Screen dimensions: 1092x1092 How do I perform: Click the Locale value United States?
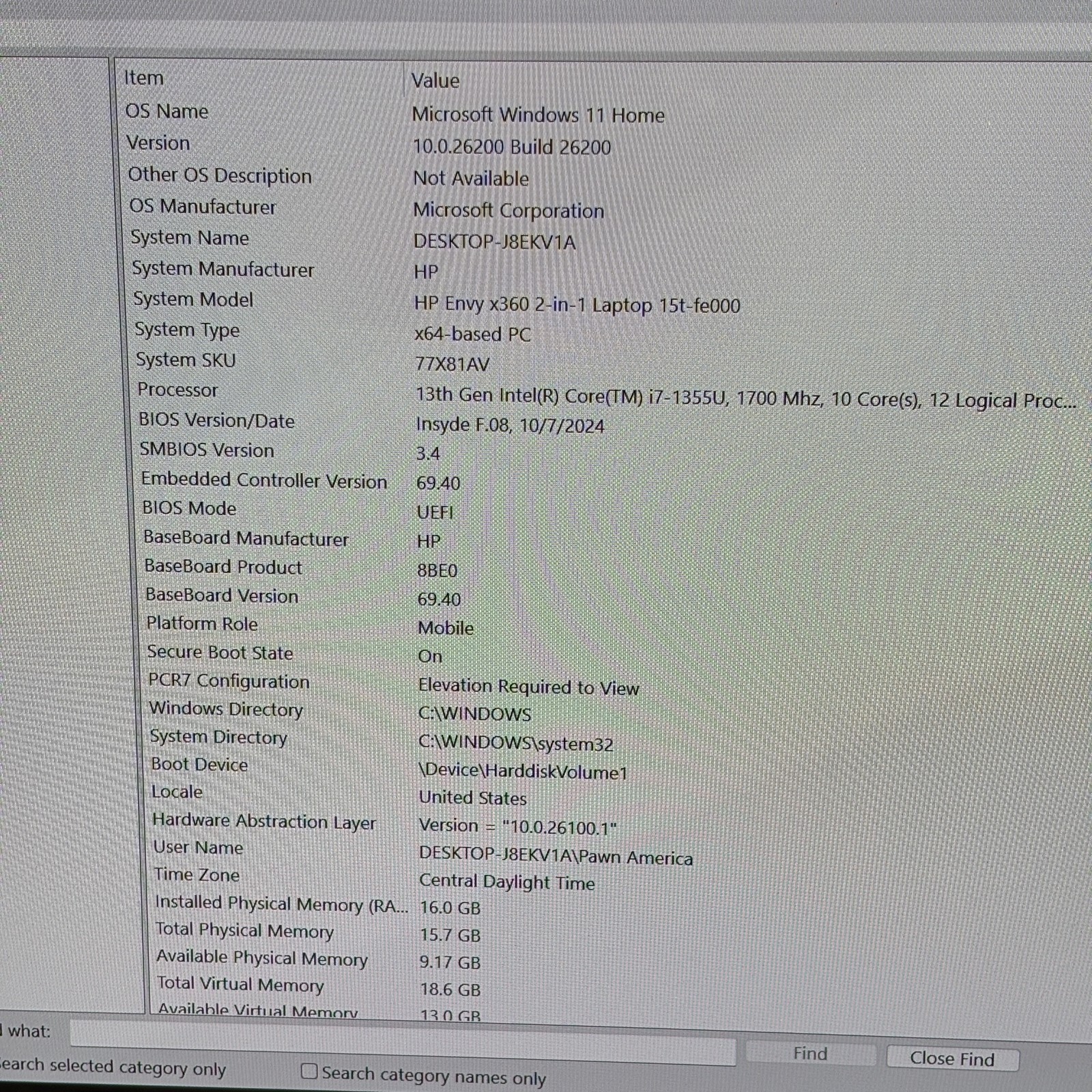tap(473, 798)
